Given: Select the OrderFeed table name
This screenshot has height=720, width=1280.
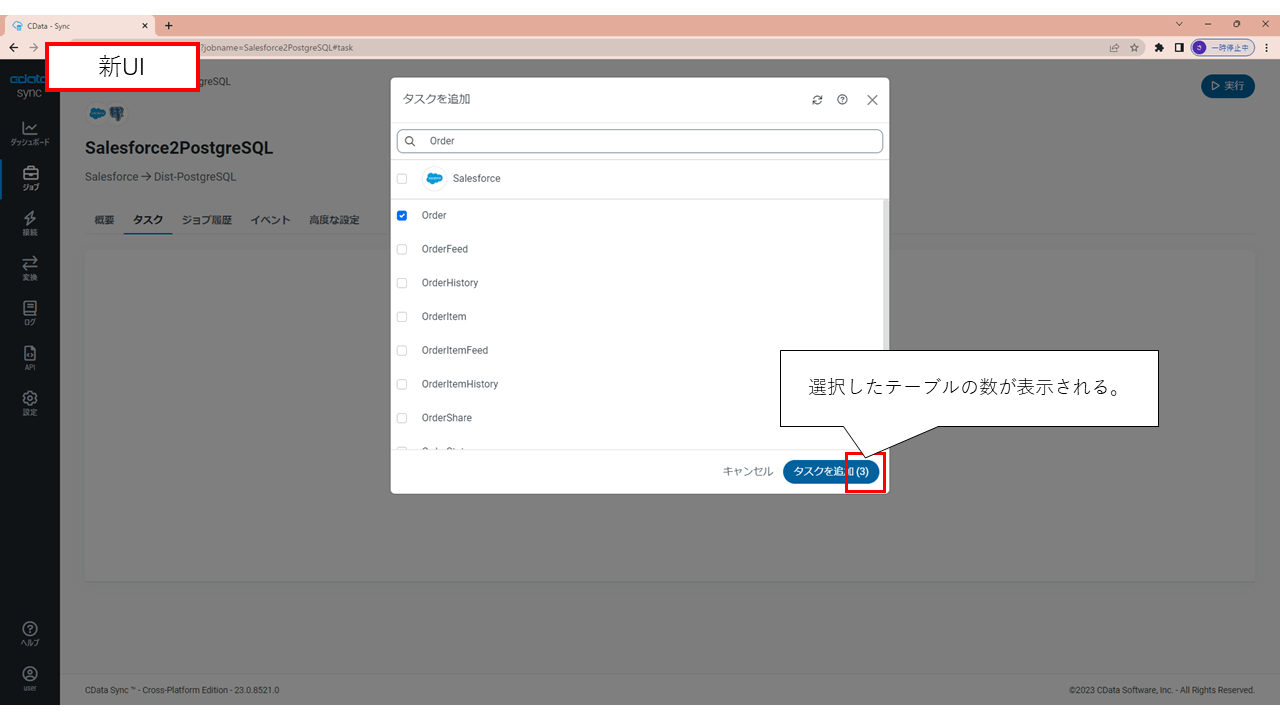Looking at the screenshot, I should [x=445, y=249].
